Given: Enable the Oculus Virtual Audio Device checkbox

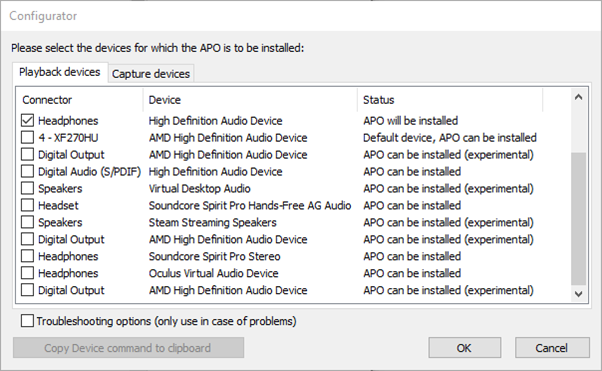Looking at the screenshot, I should (x=27, y=273).
